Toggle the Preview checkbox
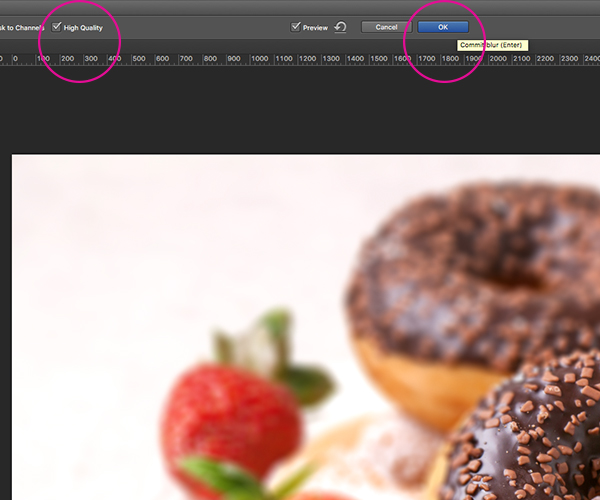Viewport: 600px width, 500px height. [x=295, y=27]
